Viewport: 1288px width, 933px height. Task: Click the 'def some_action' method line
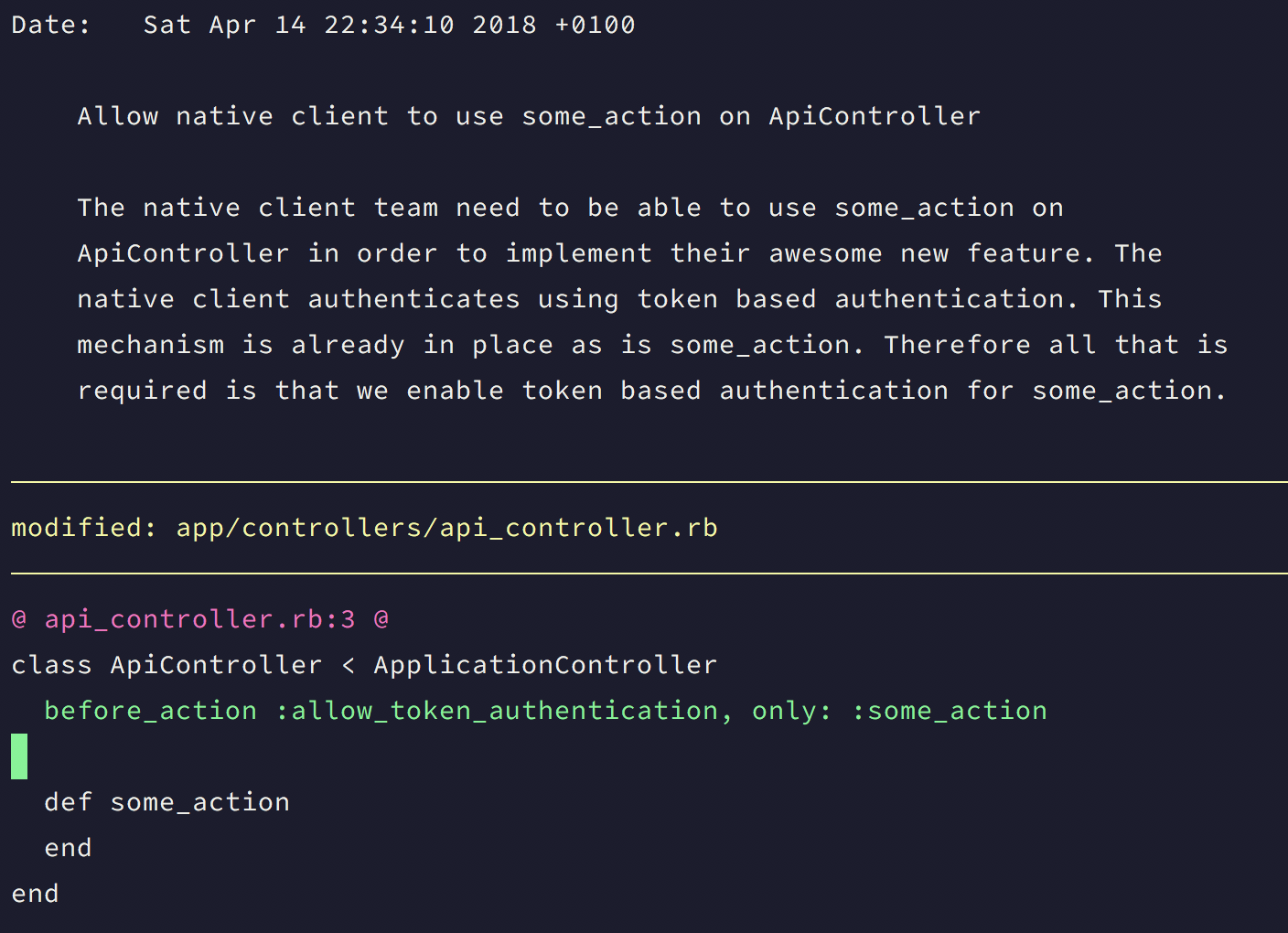point(166,802)
